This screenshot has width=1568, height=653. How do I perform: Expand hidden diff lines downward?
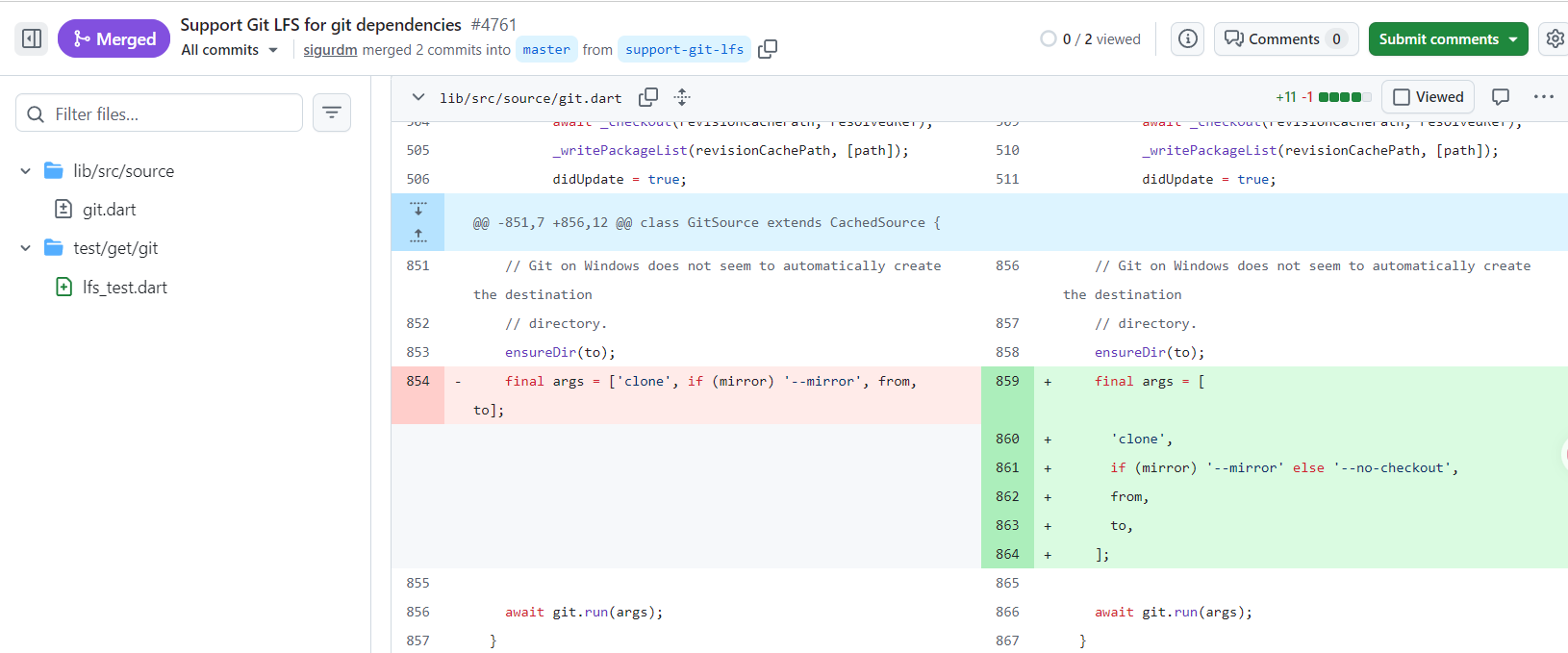coord(417,209)
